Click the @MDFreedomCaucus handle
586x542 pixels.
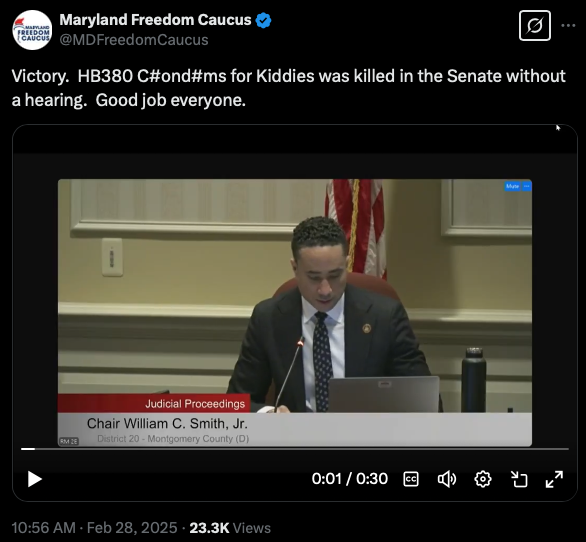[x=134, y=40]
